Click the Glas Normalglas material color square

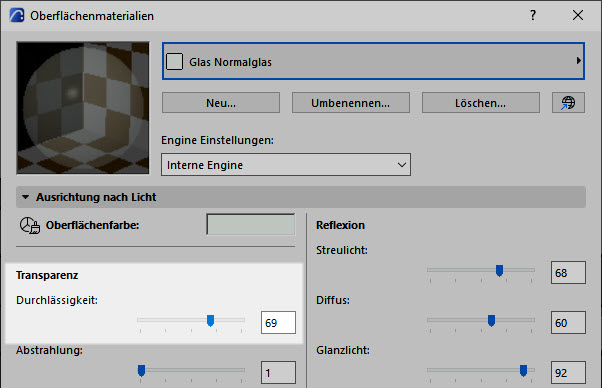174,61
